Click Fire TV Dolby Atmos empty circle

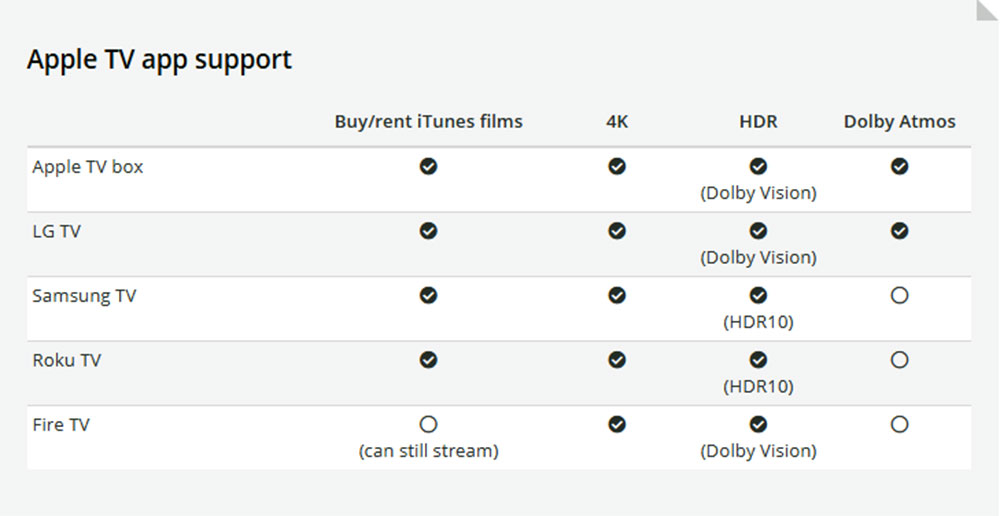point(899,424)
